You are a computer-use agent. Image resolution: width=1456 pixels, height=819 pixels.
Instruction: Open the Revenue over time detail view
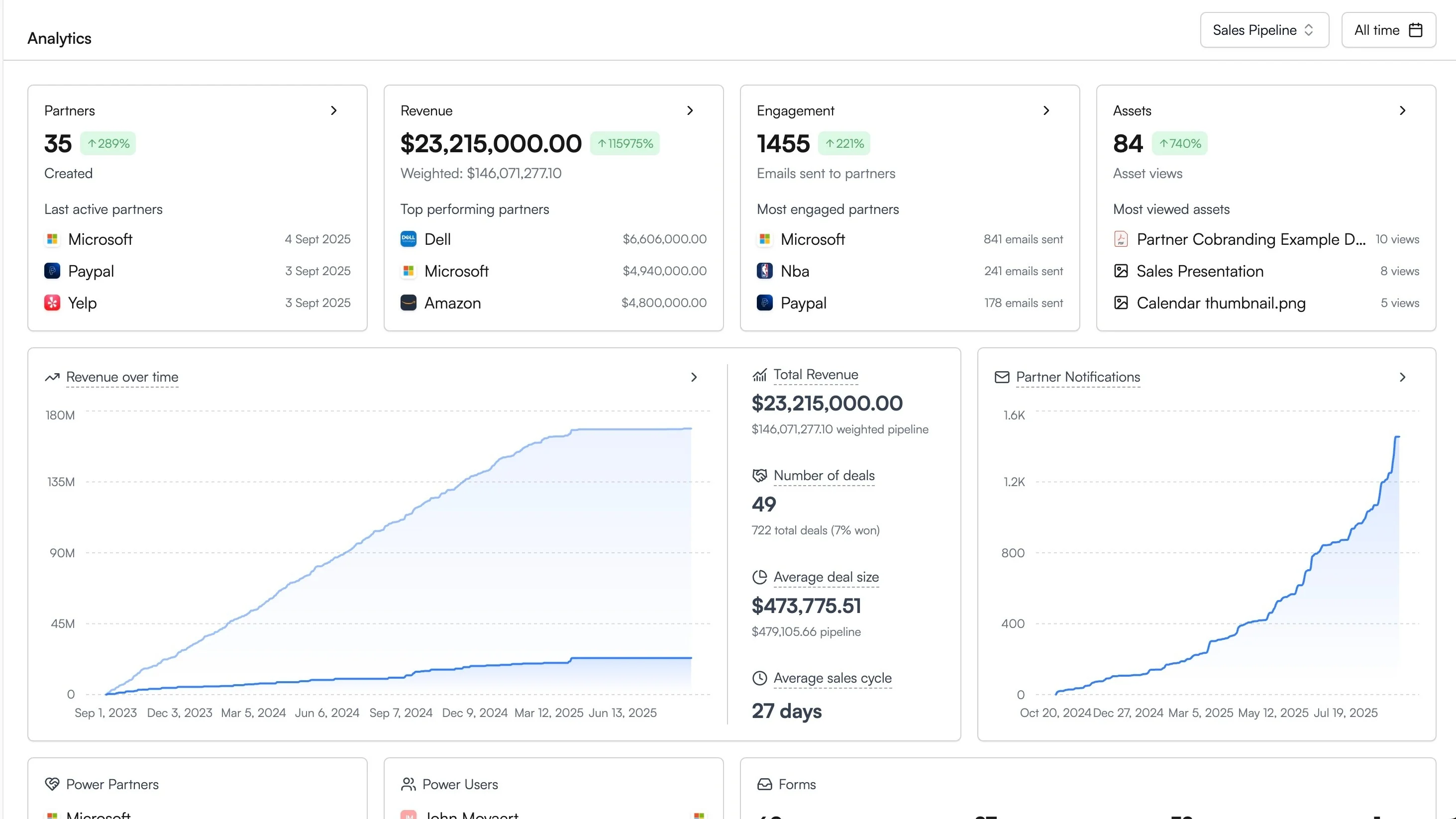pos(694,377)
